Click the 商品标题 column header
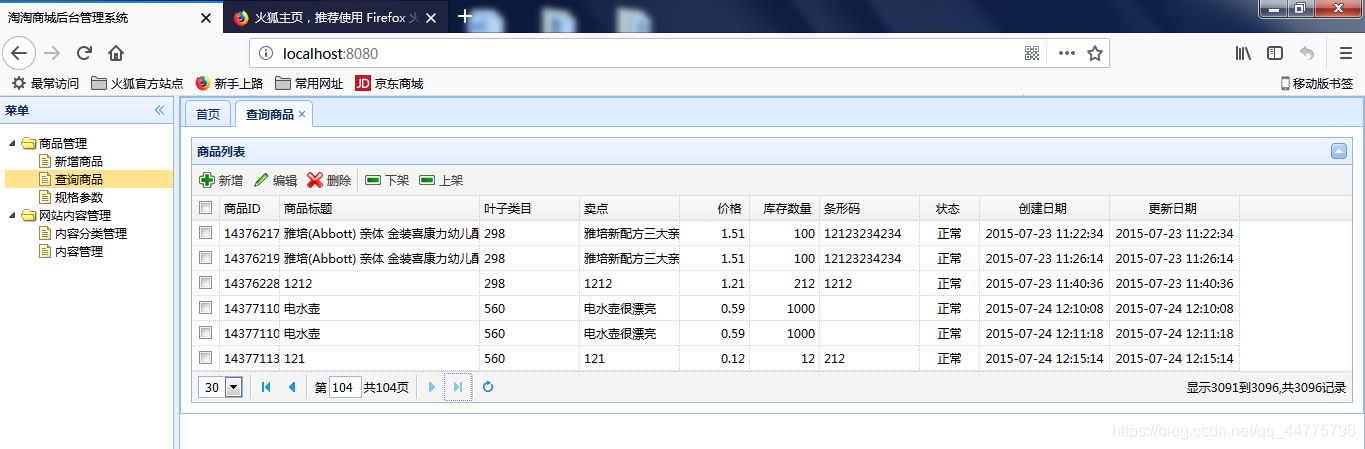This screenshot has width=1365, height=449. click(380, 208)
